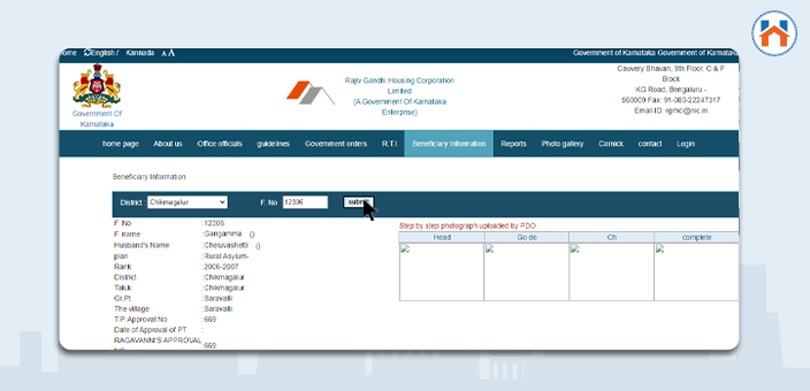Image resolution: width=810 pixels, height=391 pixels.
Task: Open the Carnick menu item
Action: pos(611,144)
